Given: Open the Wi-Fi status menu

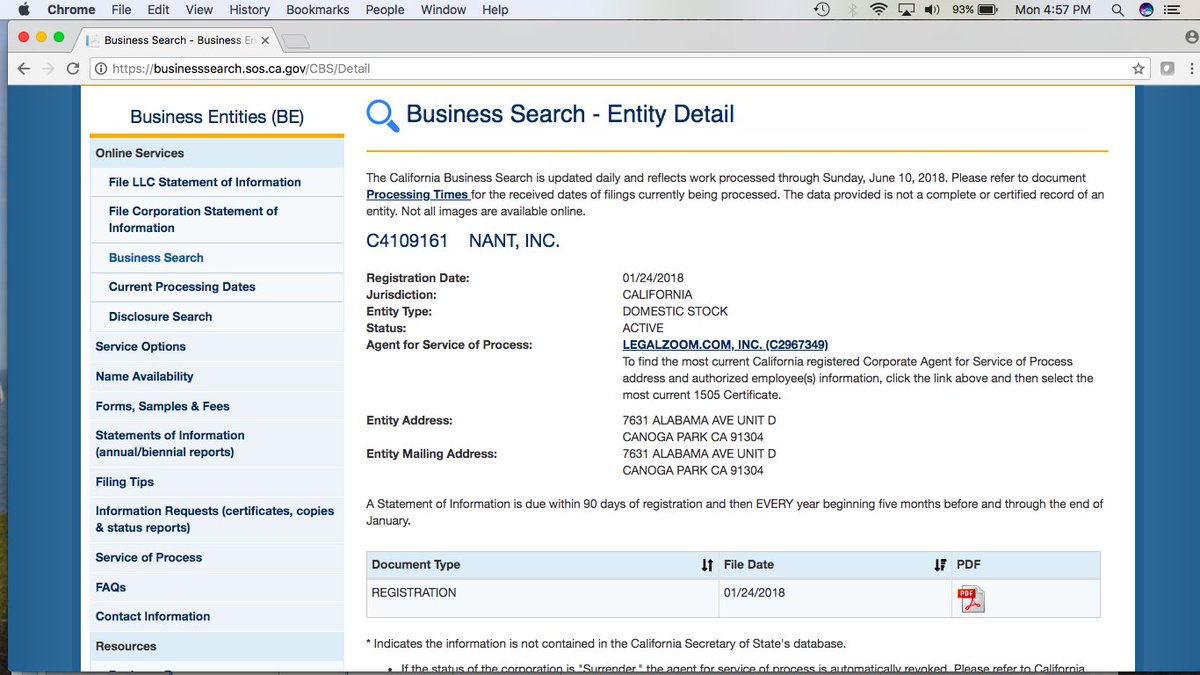Looking at the screenshot, I should (x=879, y=10).
